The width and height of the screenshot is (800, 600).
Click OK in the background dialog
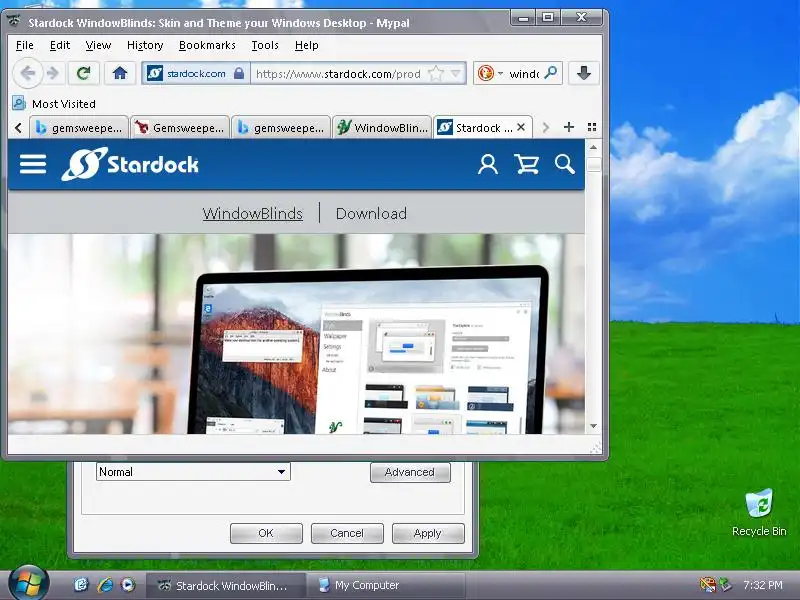[x=266, y=533]
